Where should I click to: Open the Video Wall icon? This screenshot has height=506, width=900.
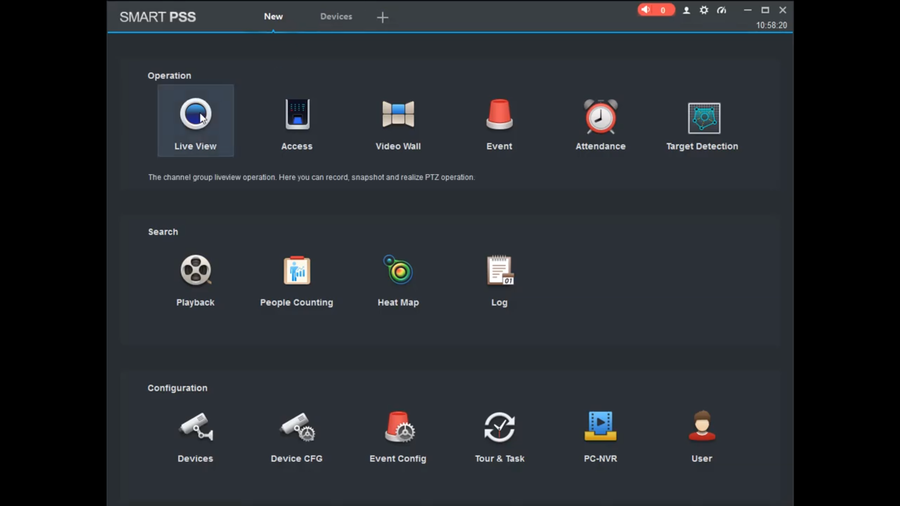398,114
